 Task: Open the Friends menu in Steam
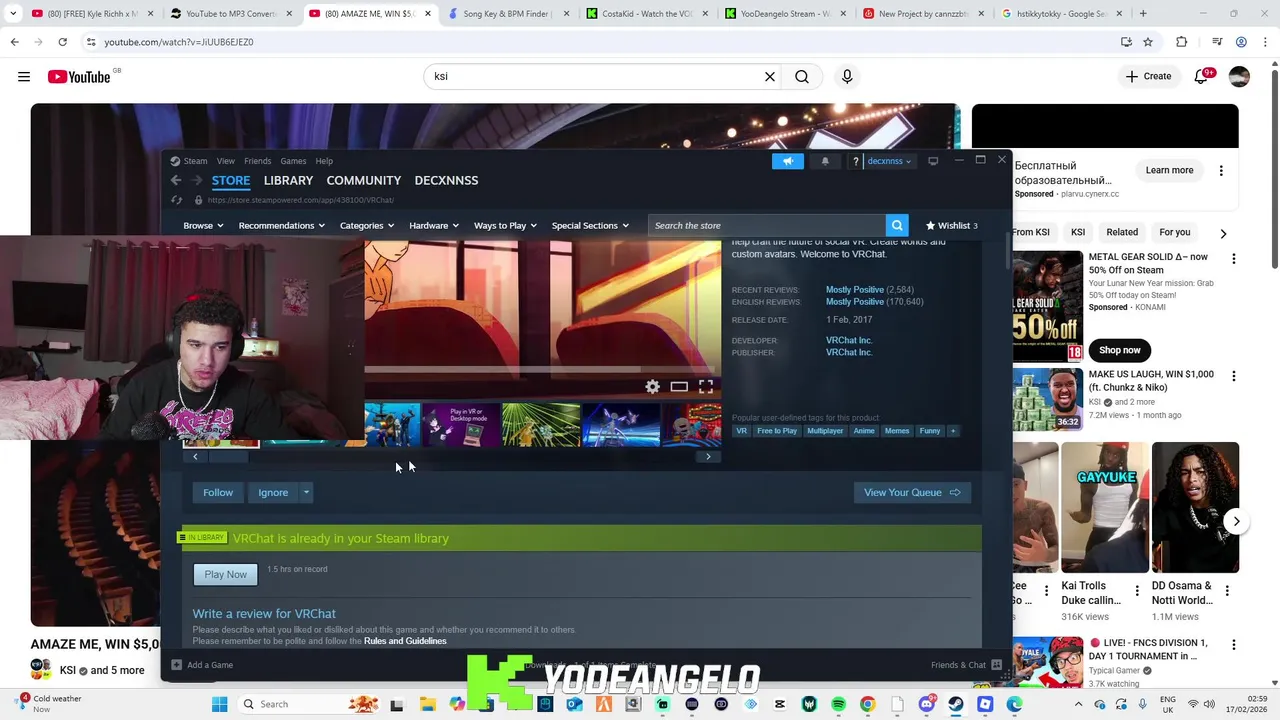click(258, 161)
